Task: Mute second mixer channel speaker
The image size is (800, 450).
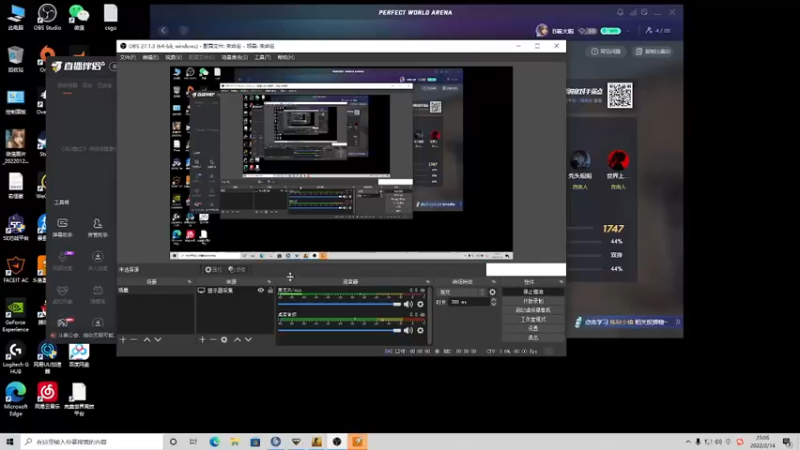Action: coord(408,330)
